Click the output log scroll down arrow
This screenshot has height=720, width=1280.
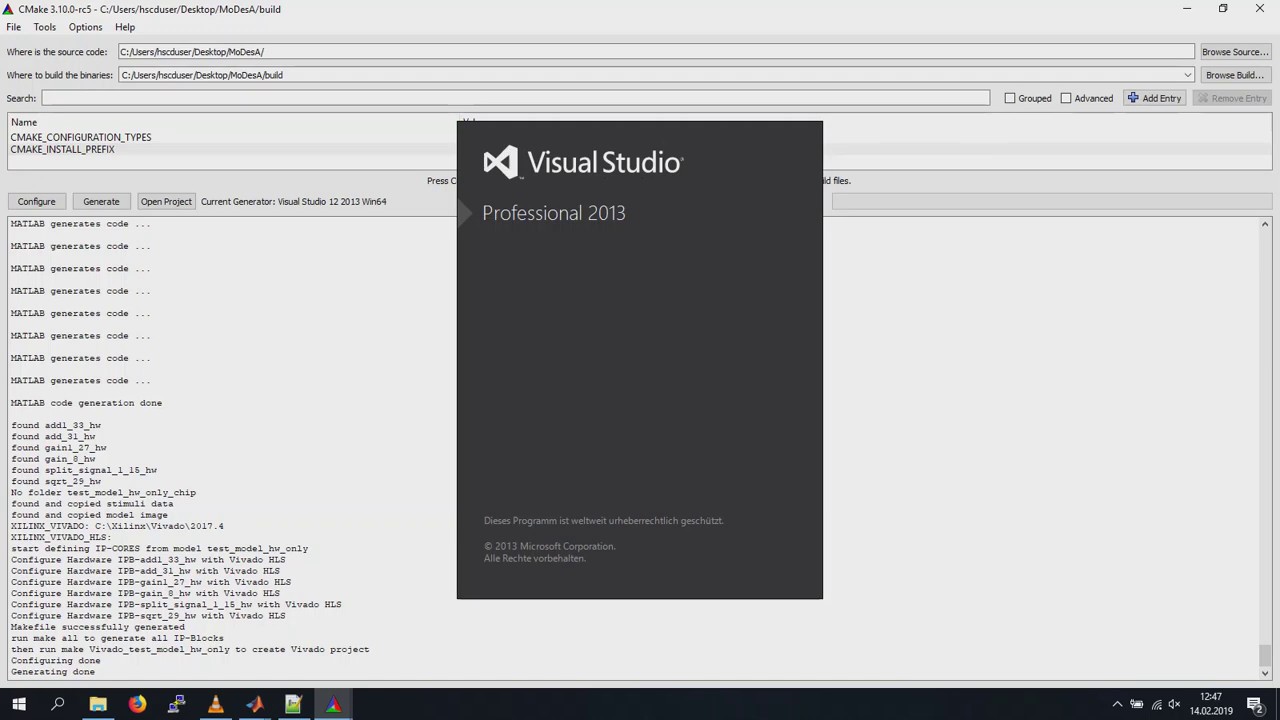pos(1265,673)
